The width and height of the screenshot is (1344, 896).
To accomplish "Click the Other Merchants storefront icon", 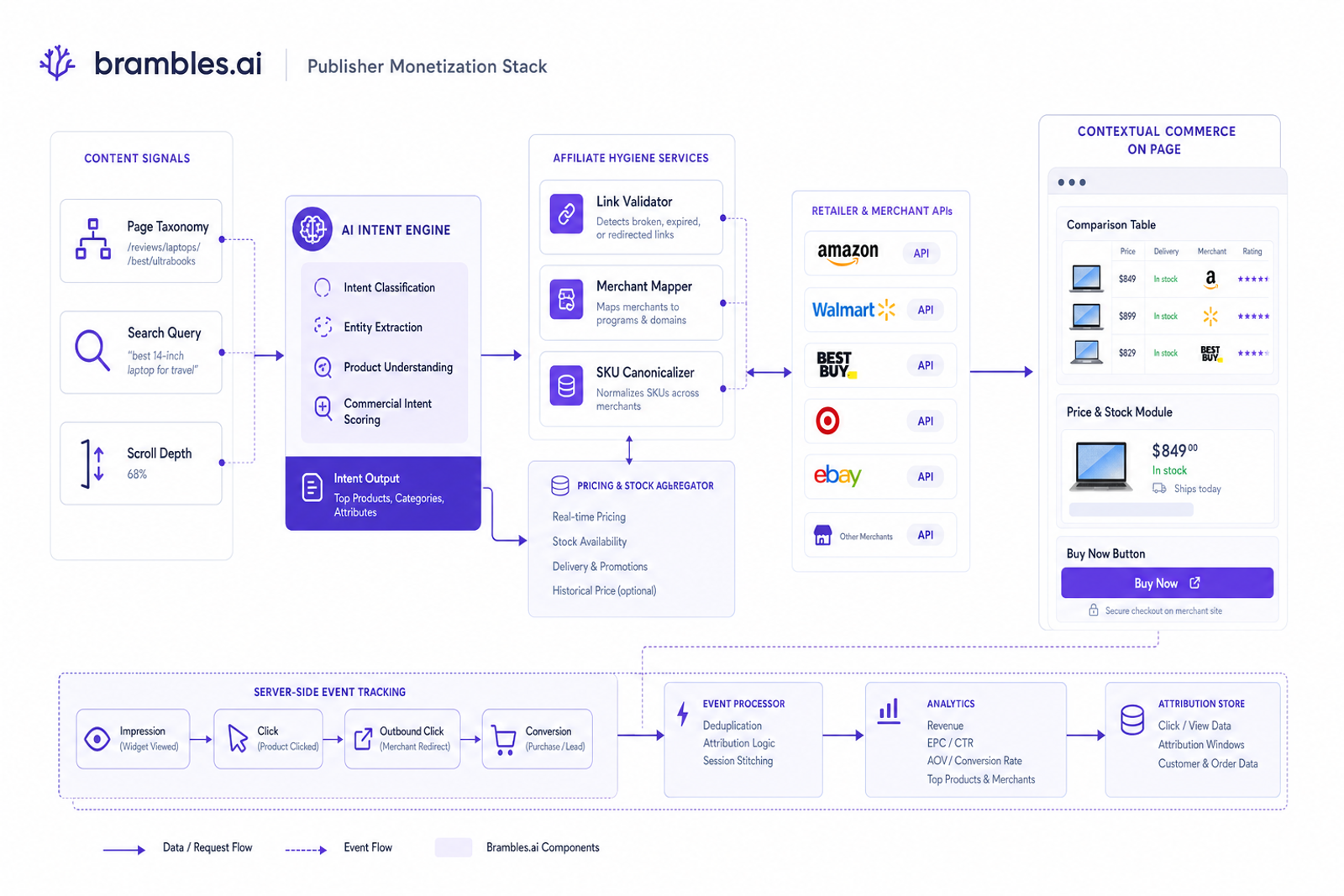I will click(x=823, y=535).
